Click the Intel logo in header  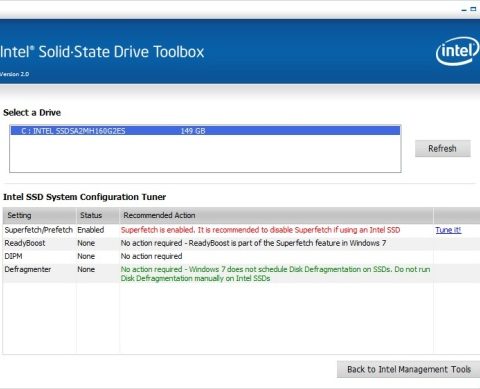click(457, 51)
